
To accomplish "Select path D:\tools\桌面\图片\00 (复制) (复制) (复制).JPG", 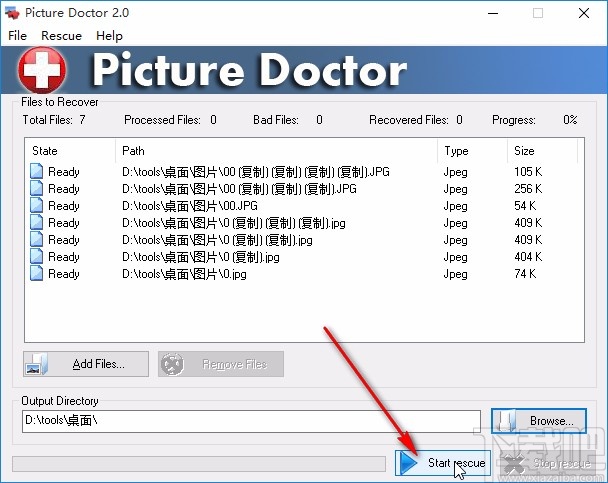I will (x=239, y=188).
